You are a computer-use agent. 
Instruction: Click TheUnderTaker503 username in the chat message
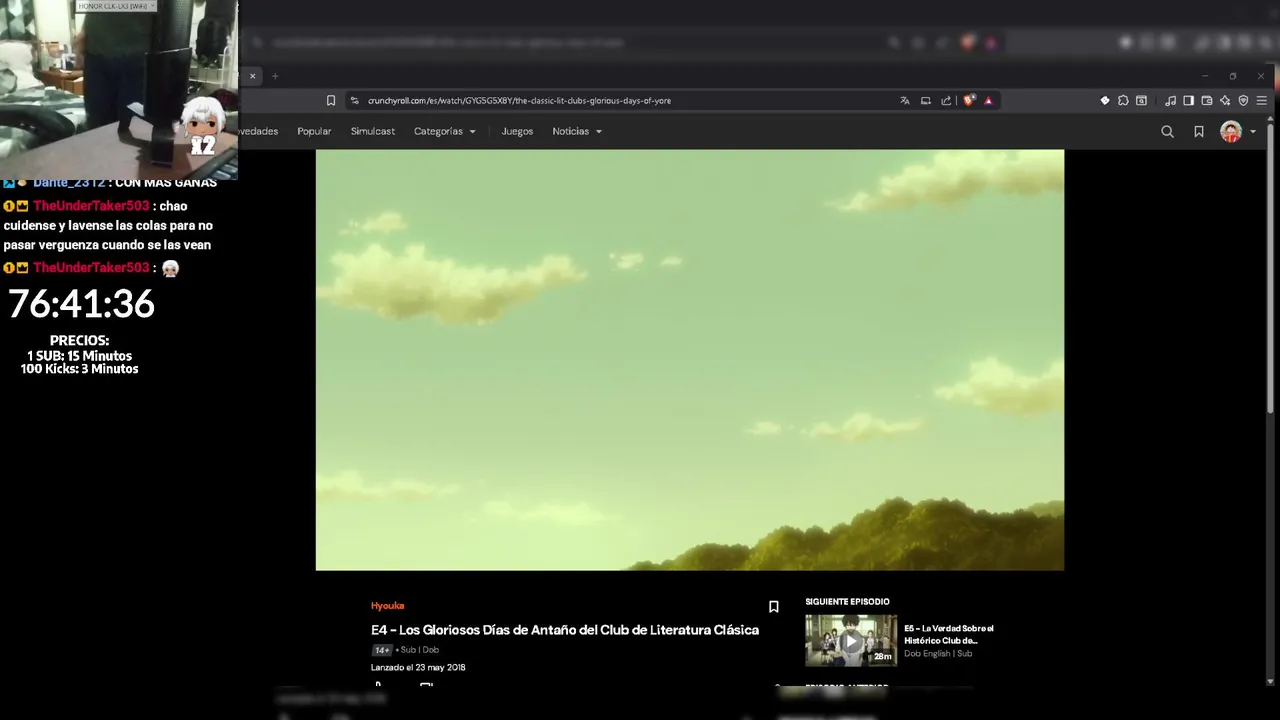click(91, 206)
